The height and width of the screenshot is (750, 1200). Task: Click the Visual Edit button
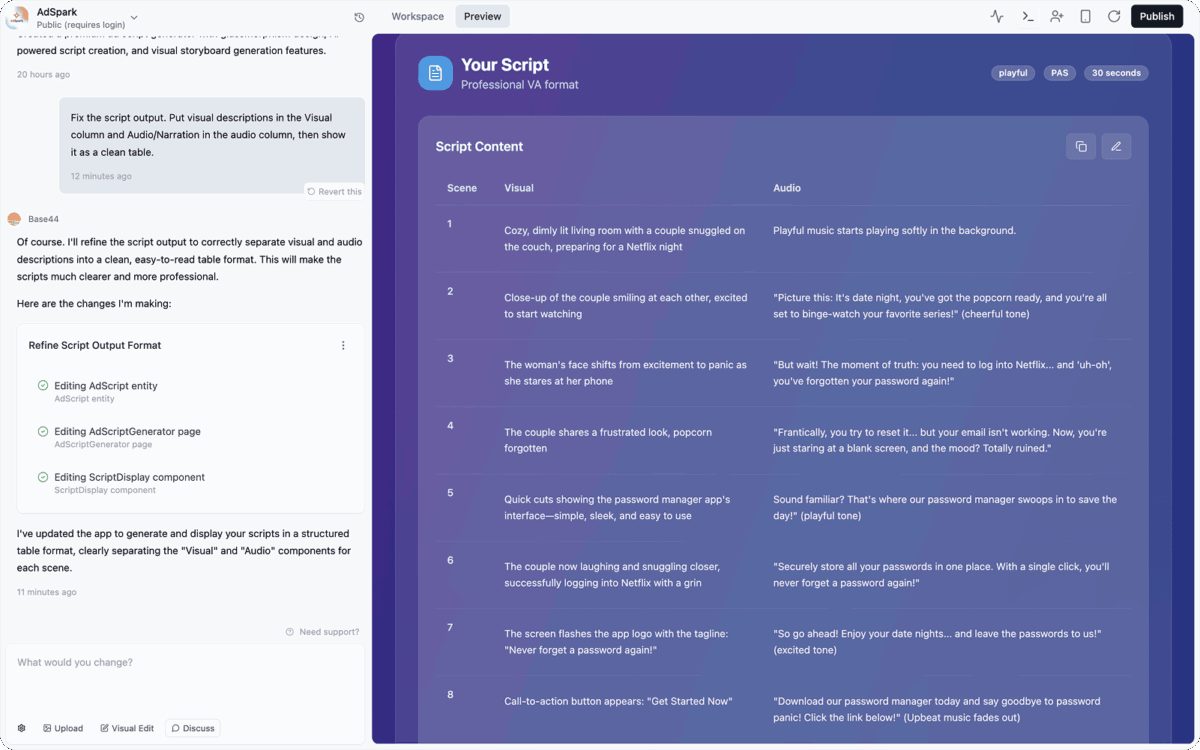click(127, 728)
